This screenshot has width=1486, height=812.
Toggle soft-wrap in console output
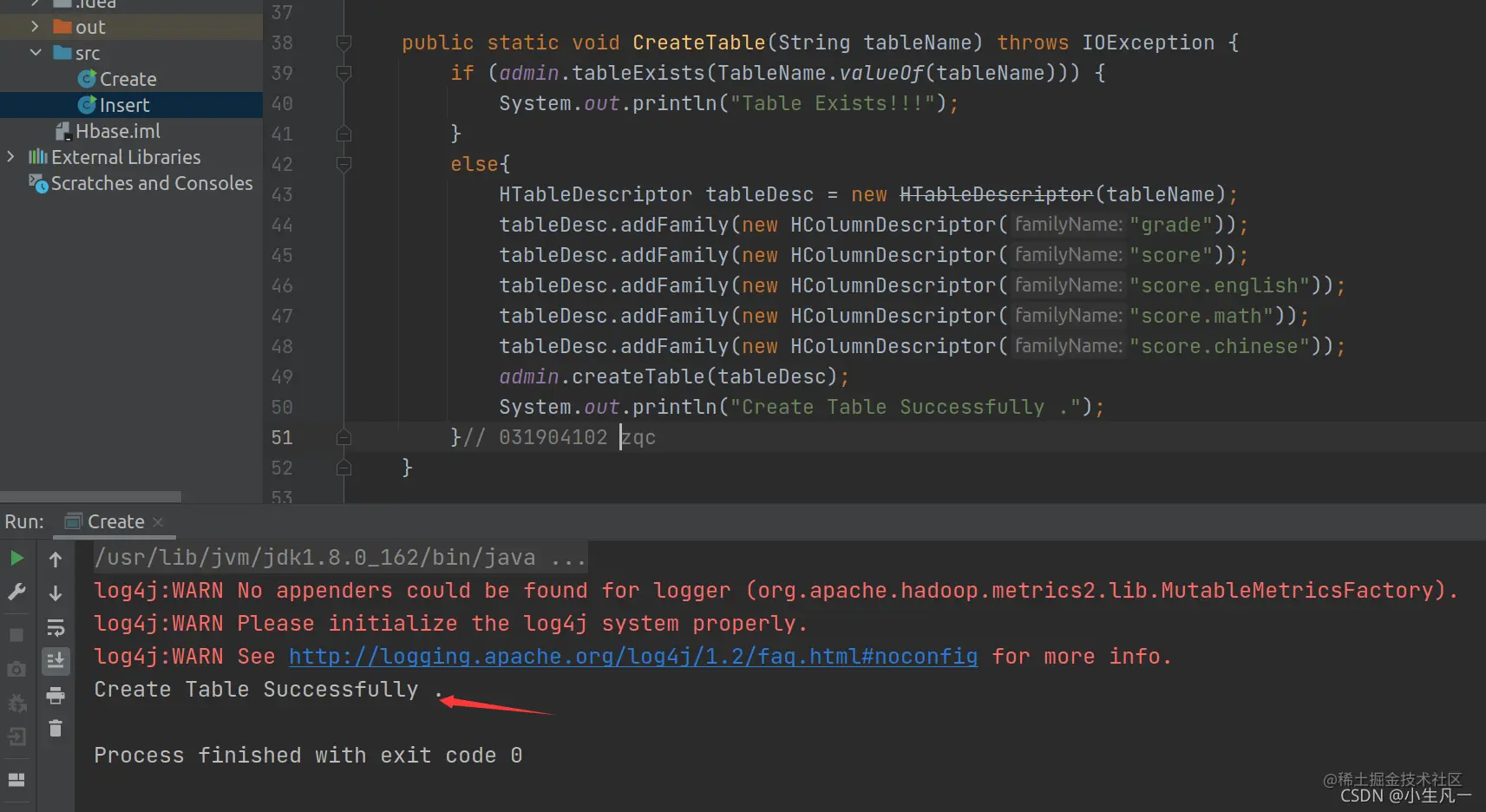point(56,627)
